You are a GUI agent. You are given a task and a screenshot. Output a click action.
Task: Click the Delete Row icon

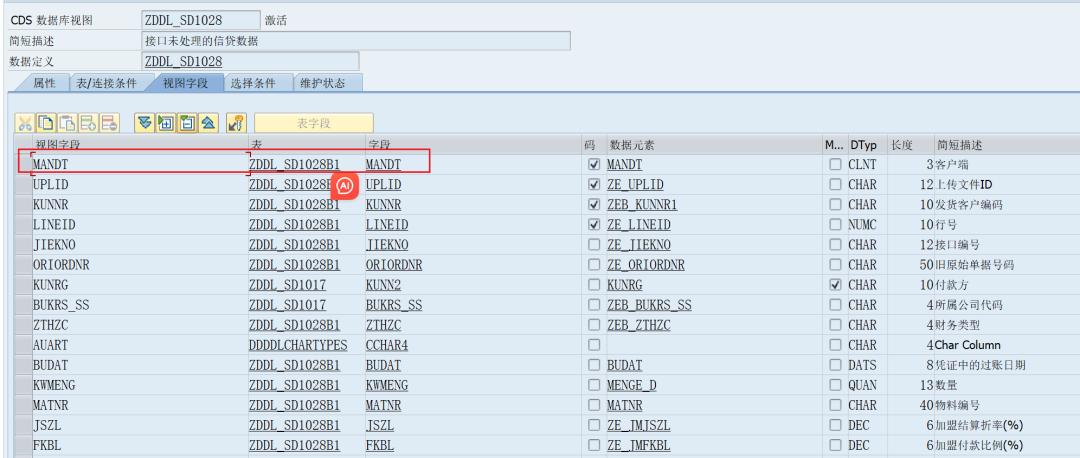[x=110, y=123]
